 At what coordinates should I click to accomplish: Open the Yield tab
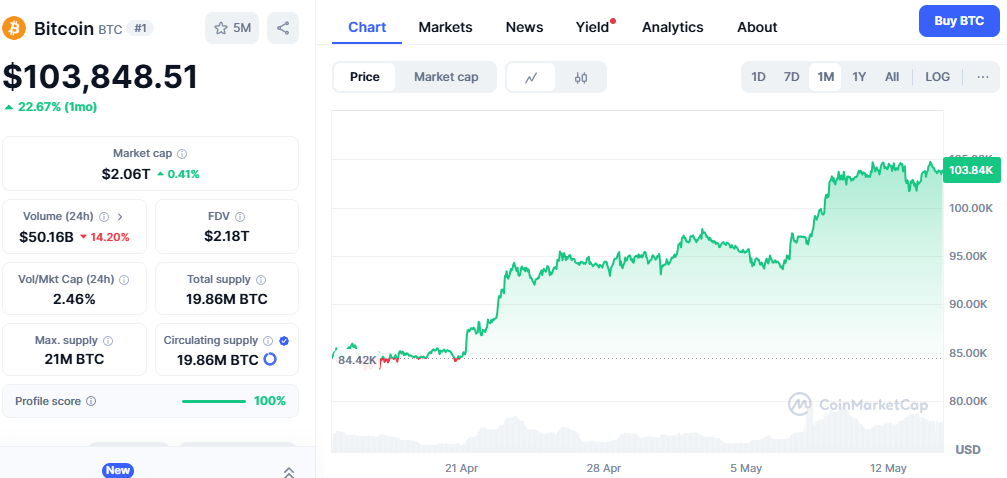point(592,27)
